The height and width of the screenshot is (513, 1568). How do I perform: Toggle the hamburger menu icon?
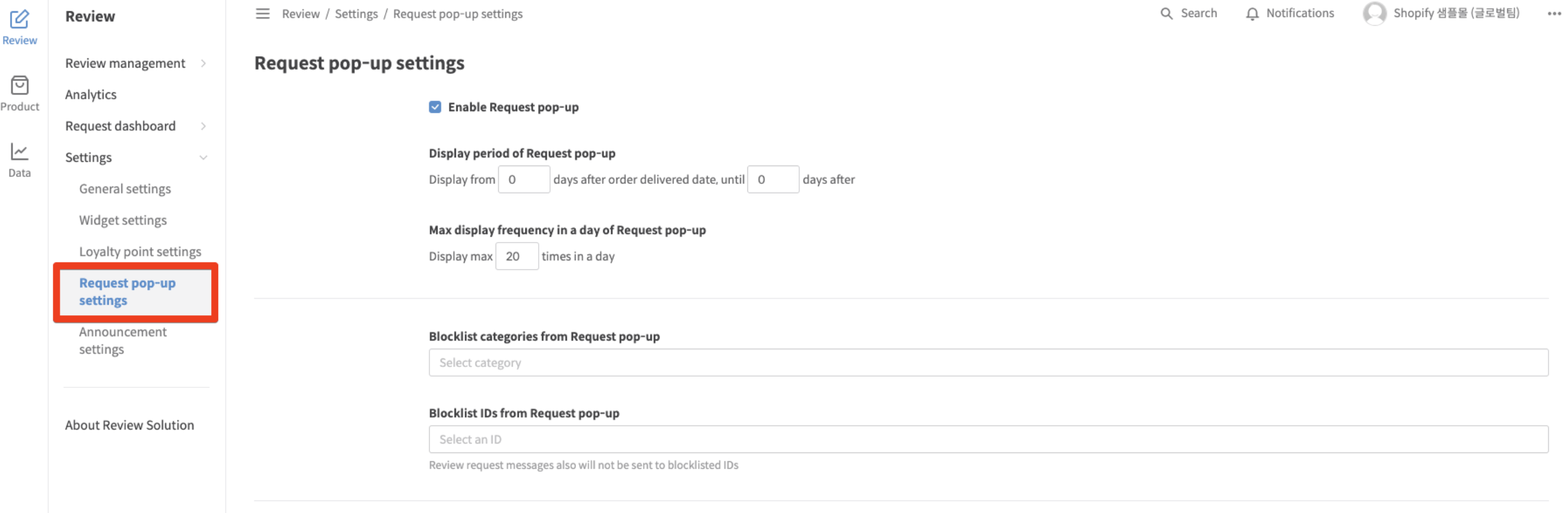[262, 13]
